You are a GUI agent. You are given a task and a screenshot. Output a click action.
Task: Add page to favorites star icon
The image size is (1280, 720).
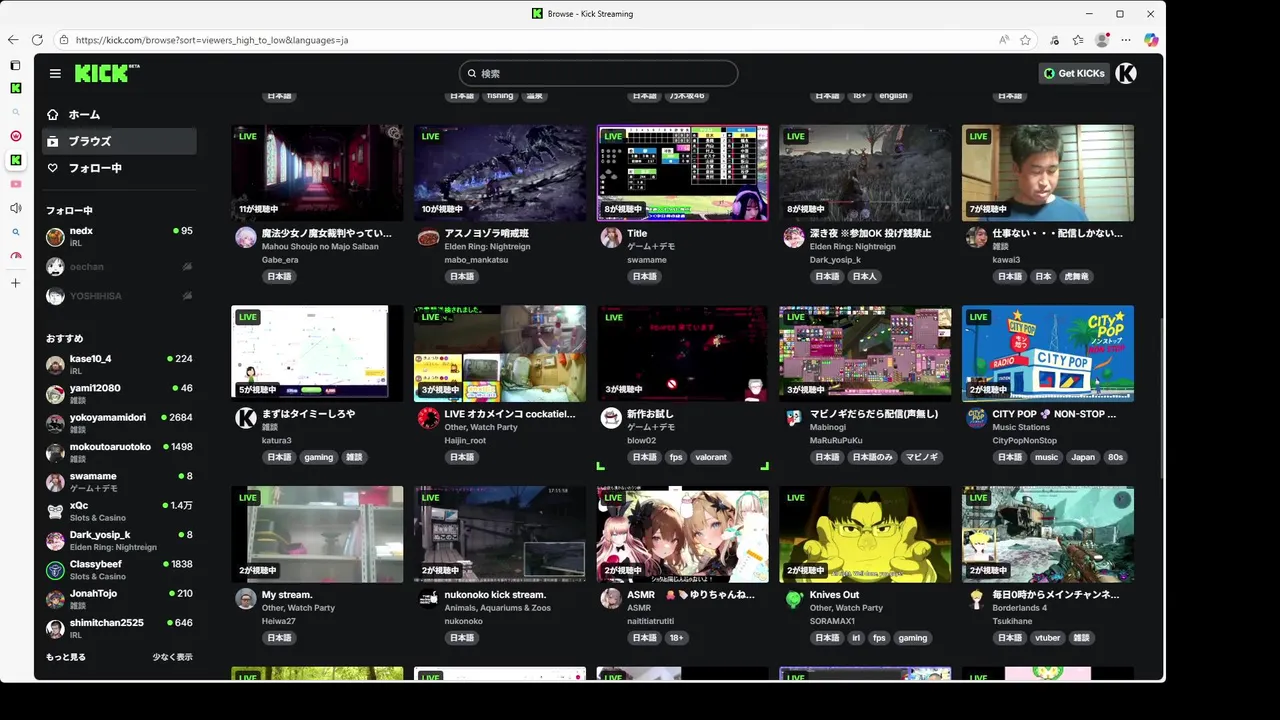point(1025,40)
